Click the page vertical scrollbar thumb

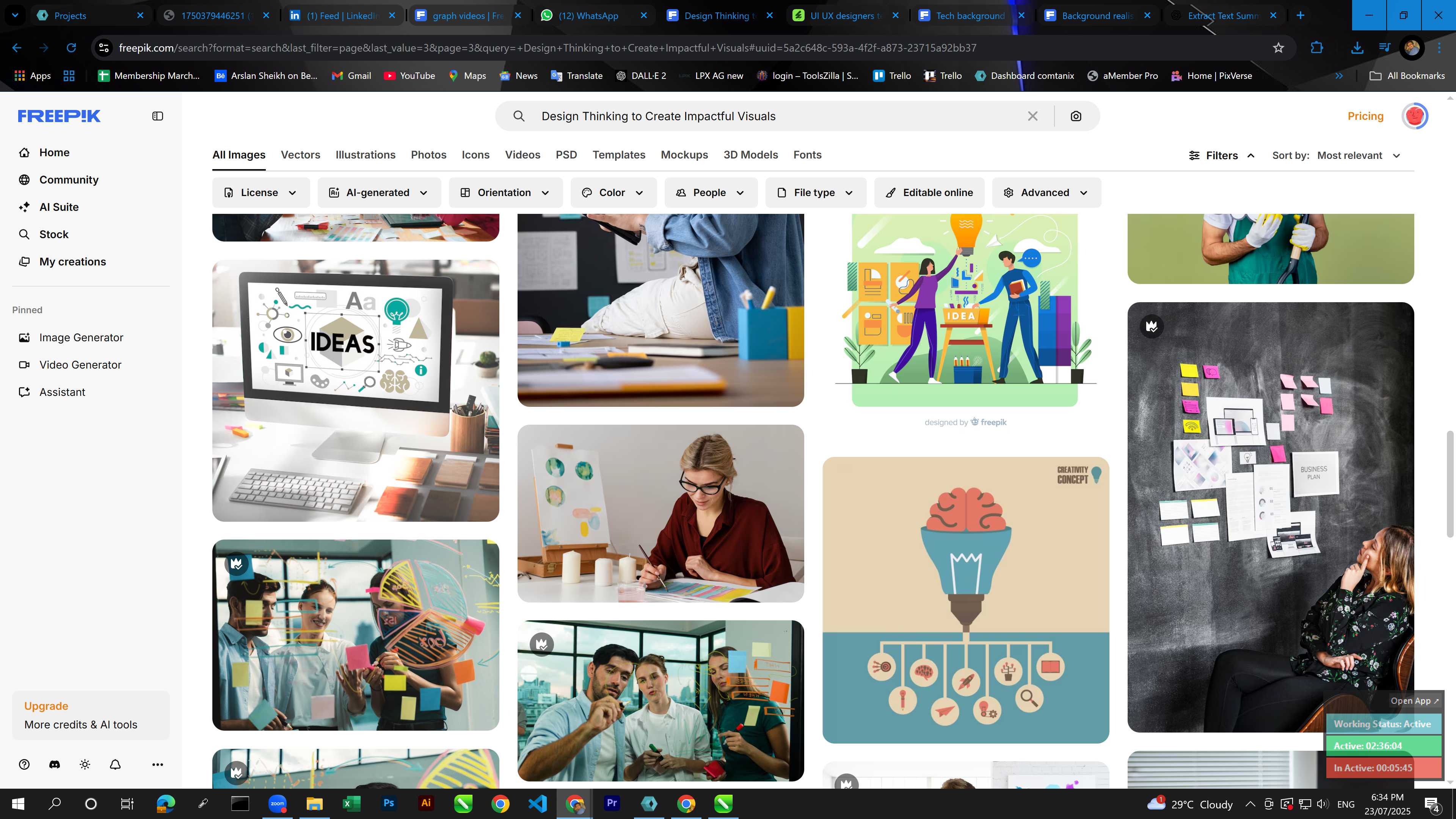coord(1450,484)
